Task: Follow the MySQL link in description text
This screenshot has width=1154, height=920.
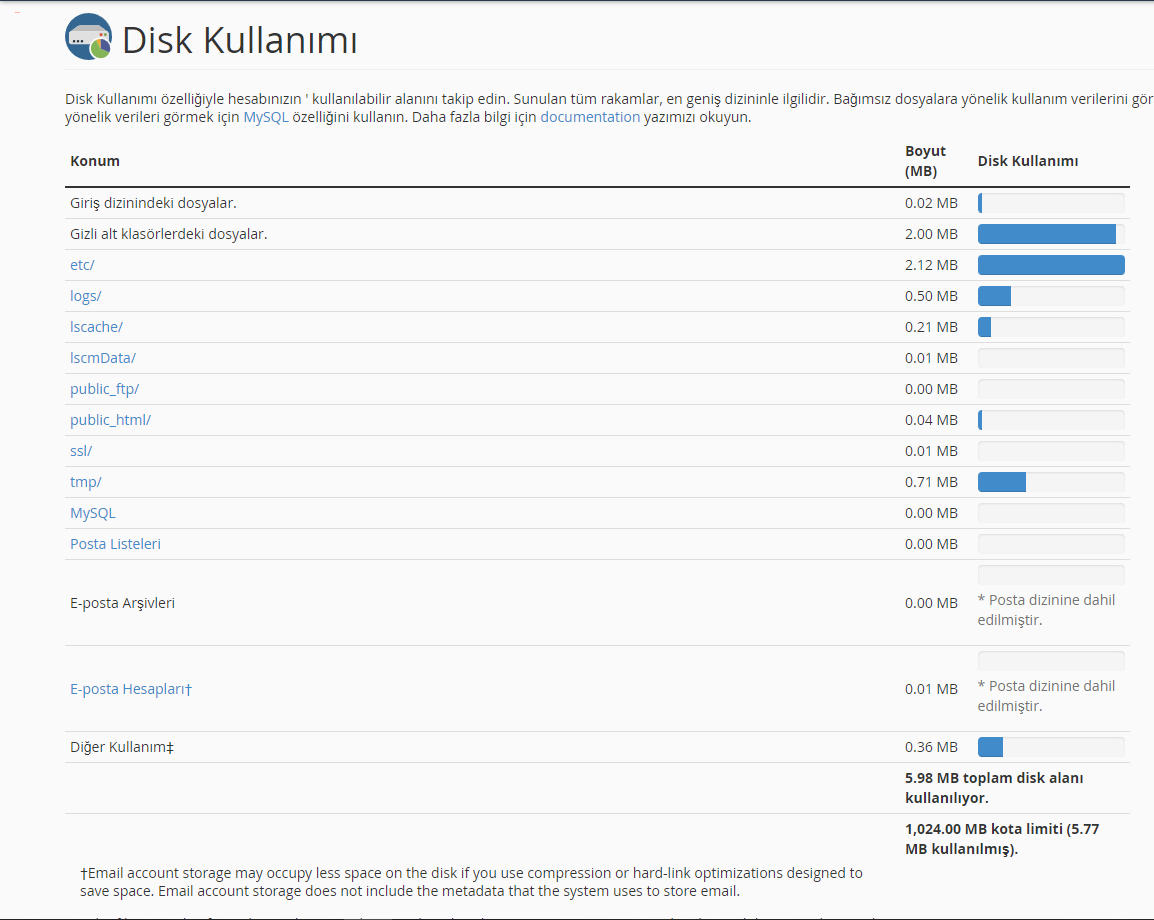Action: click(266, 117)
